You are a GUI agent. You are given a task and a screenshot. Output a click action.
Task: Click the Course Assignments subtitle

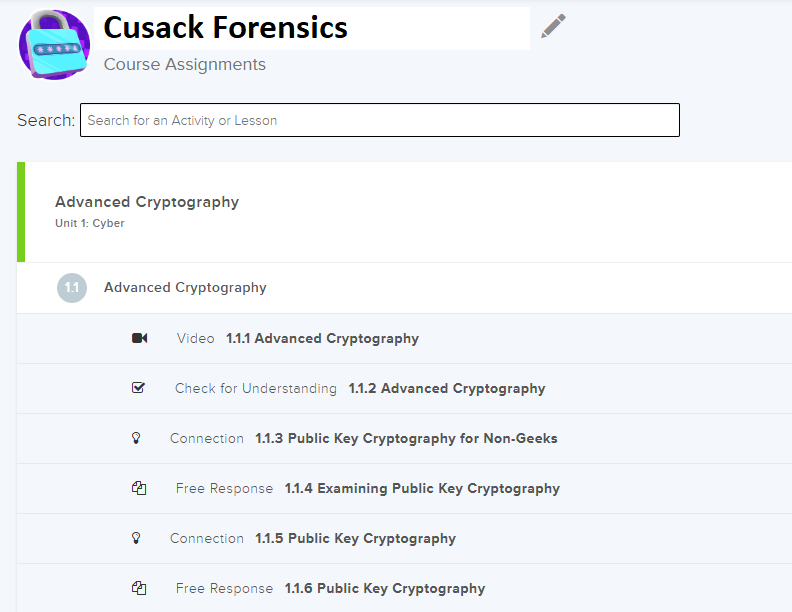point(185,64)
